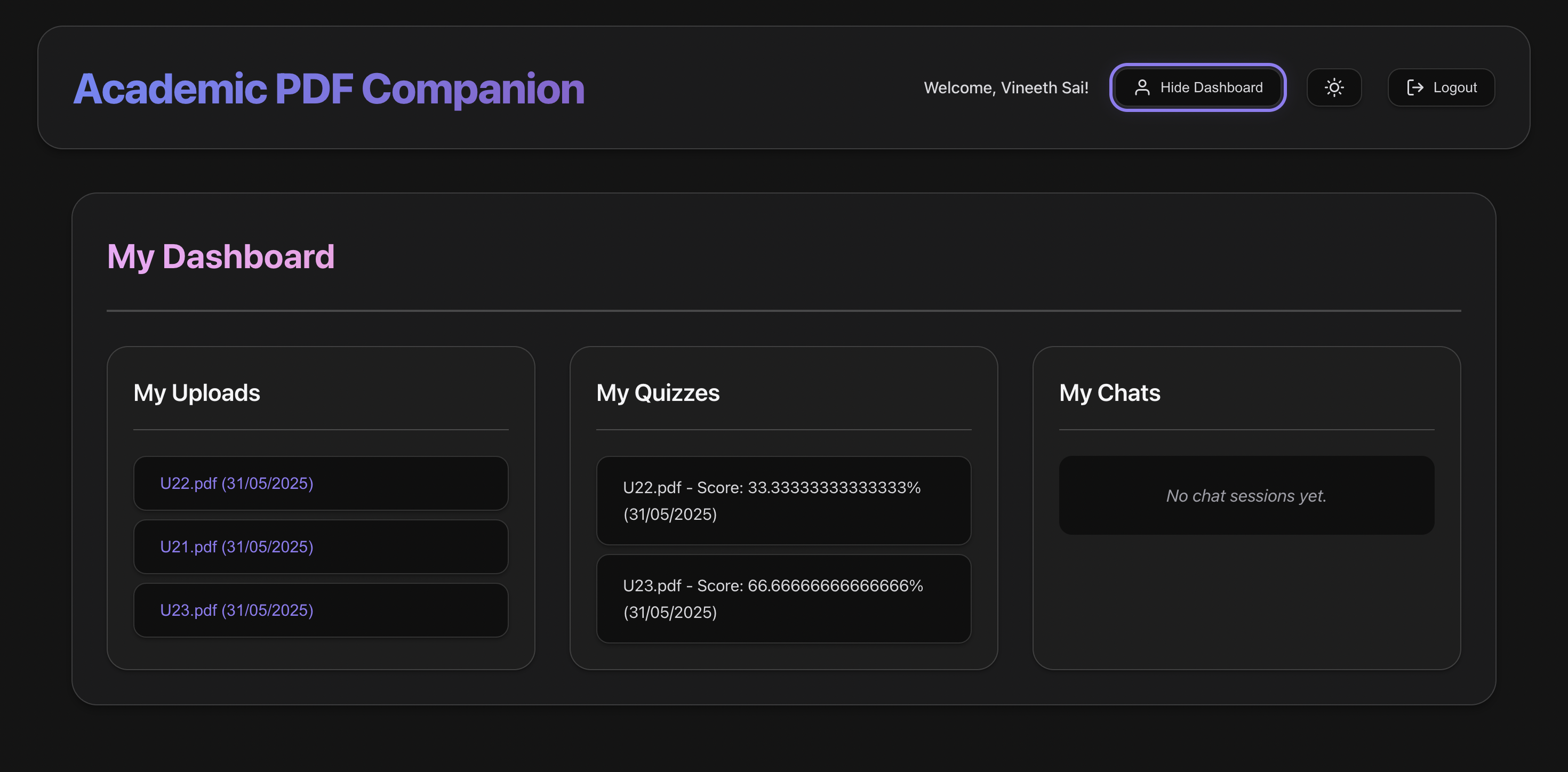Click the sun theme toggle icon
This screenshot has width=1568, height=772.
pos(1334,87)
